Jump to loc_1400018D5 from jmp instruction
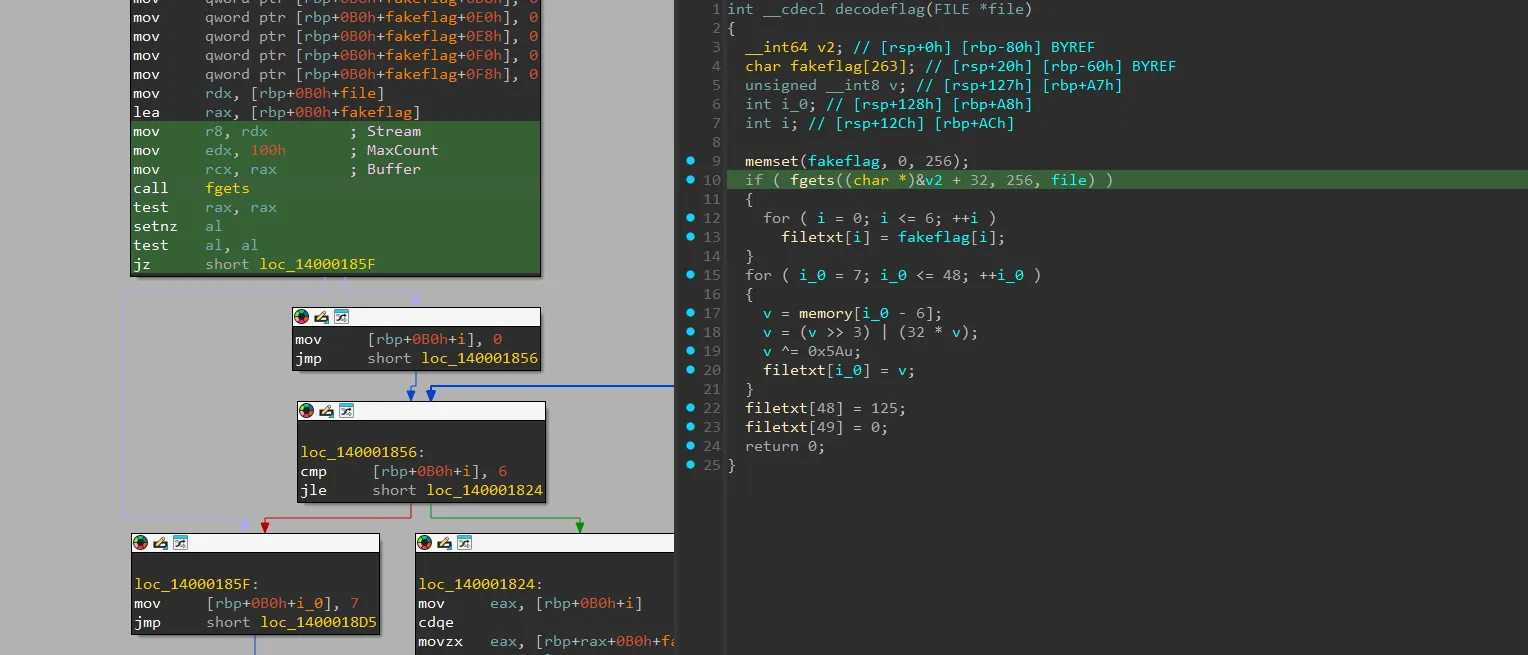 319,622
